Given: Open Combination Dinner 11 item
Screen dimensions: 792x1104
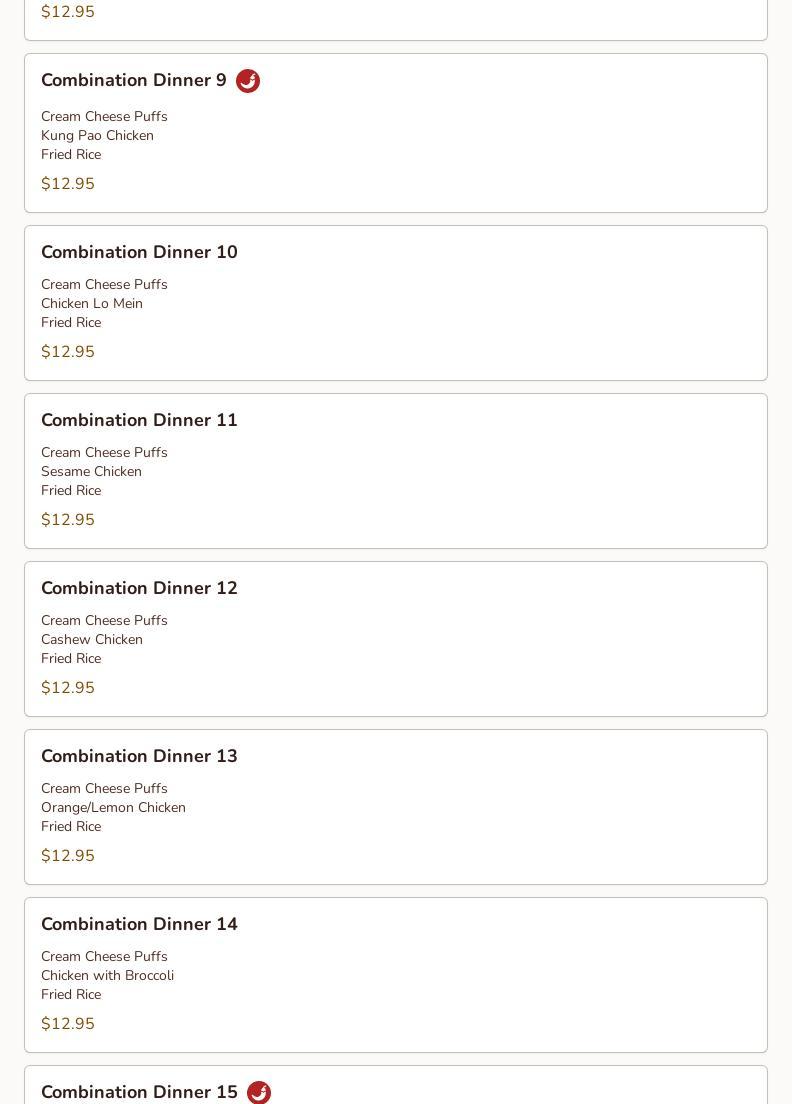Looking at the screenshot, I should pyautogui.click(x=139, y=421).
